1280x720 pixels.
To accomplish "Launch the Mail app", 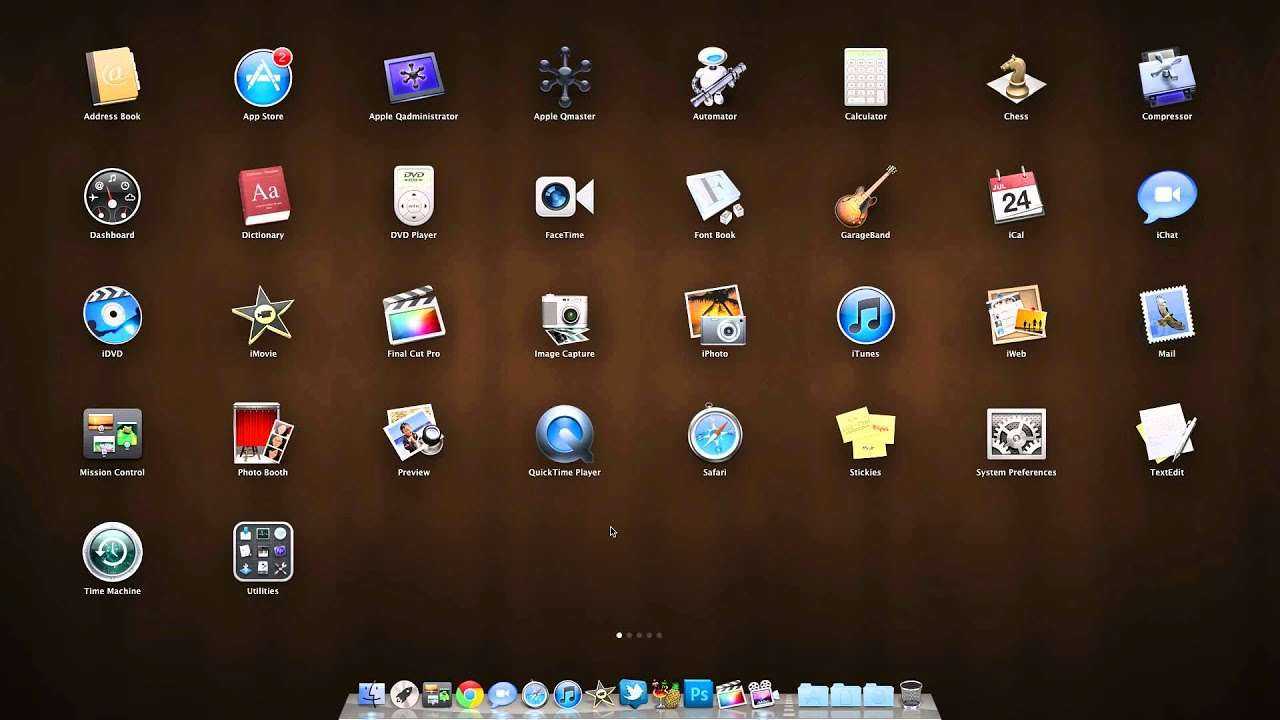I will tap(1167, 315).
